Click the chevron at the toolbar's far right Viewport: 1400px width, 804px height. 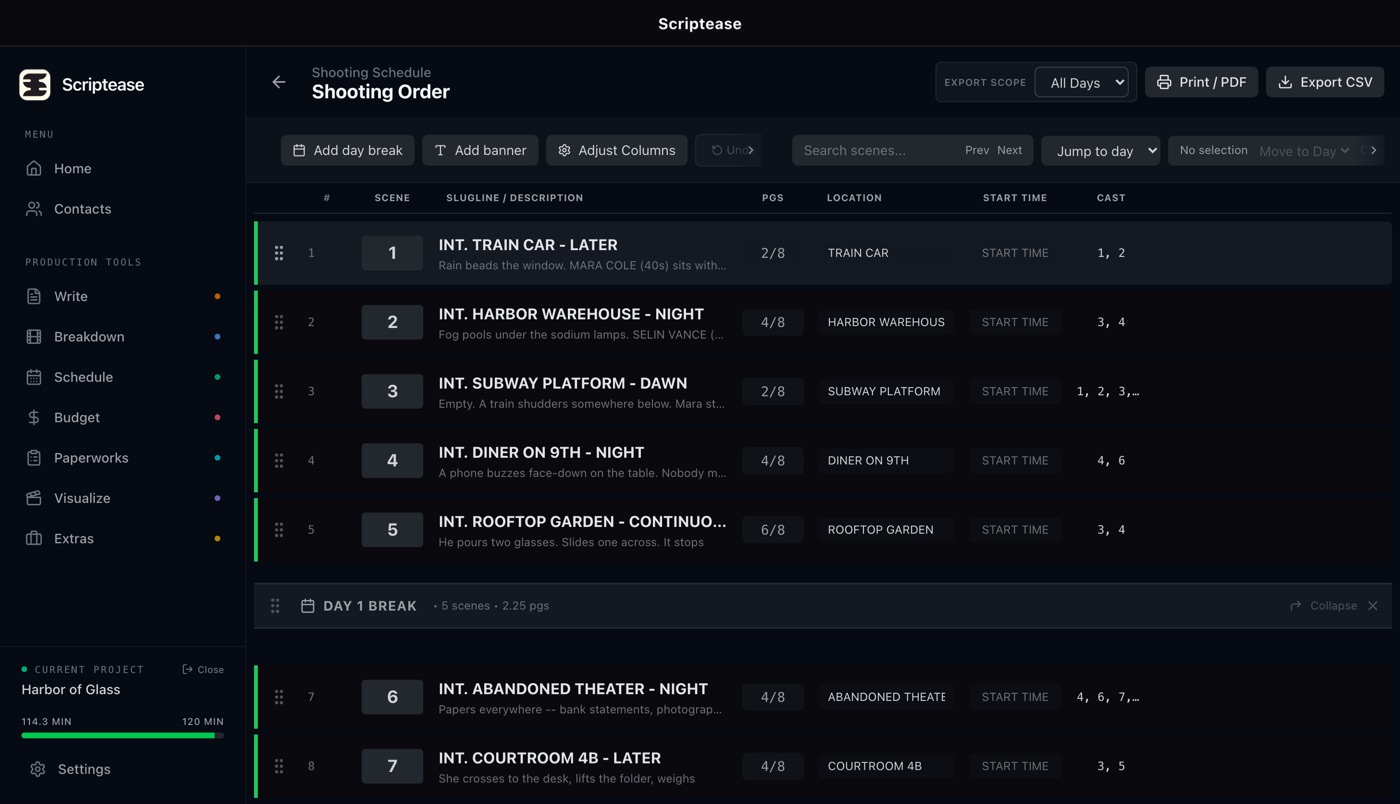tap(1374, 150)
